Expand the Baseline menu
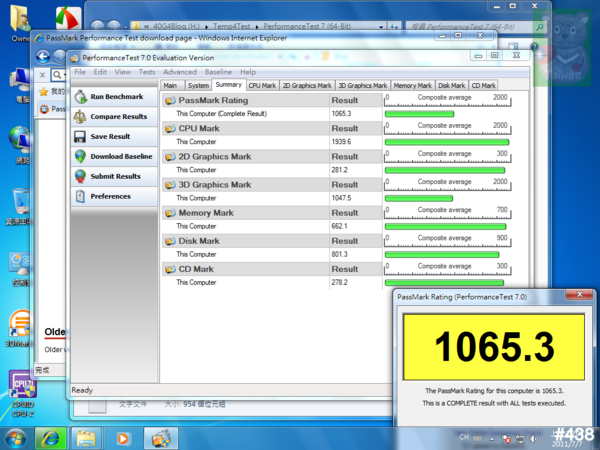 pos(218,72)
